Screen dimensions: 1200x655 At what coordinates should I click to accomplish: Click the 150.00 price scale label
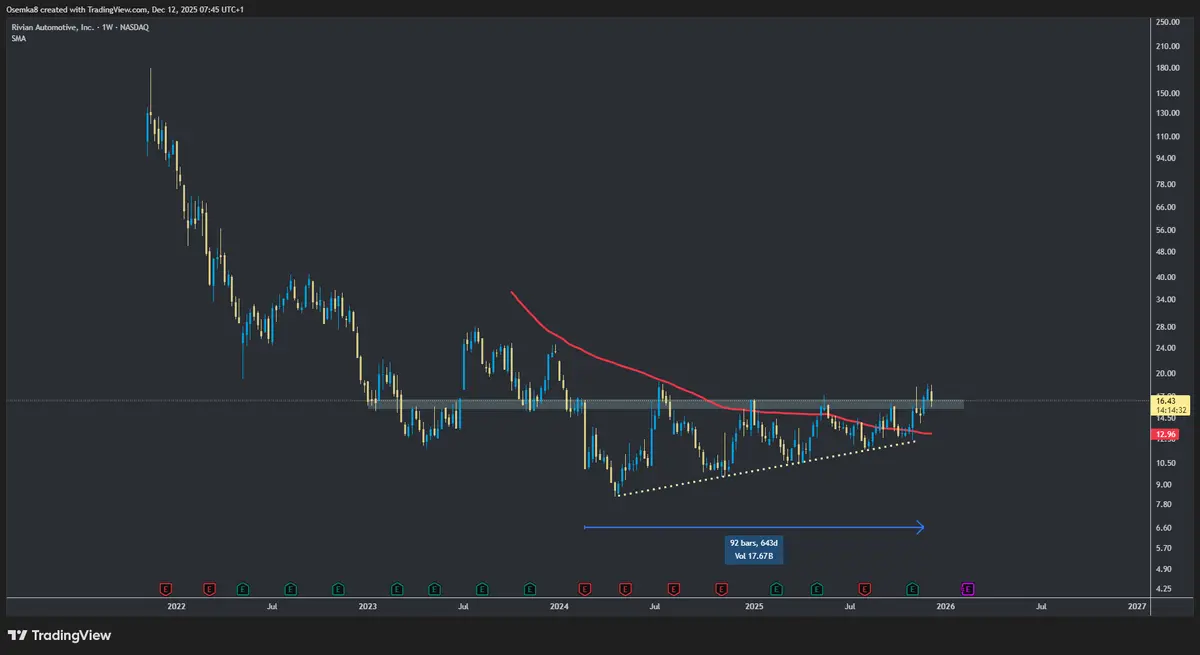click(1167, 93)
